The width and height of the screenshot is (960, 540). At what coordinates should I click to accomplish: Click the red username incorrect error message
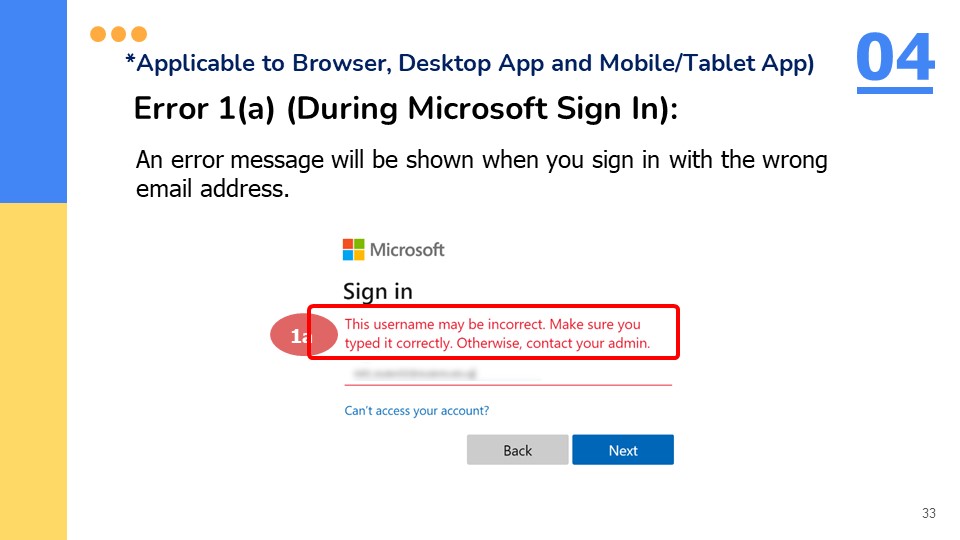point(497,334)
